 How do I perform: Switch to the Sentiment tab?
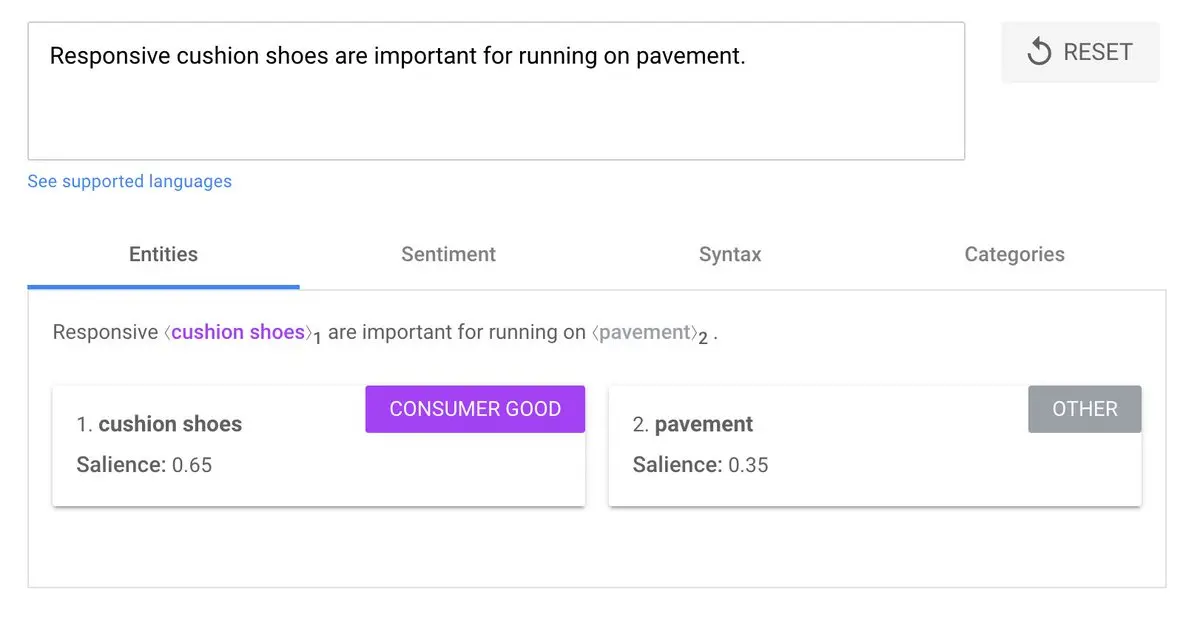pos(448,255)
